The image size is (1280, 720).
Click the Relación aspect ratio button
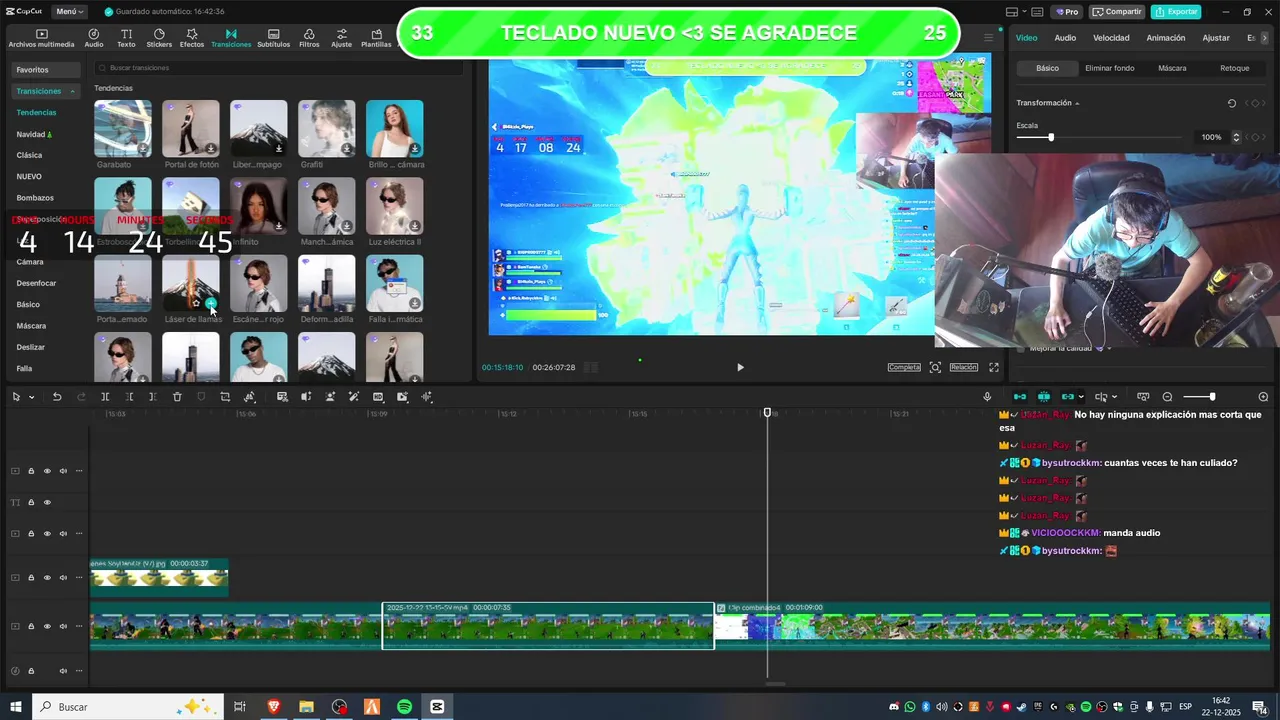tap(963, 367)
